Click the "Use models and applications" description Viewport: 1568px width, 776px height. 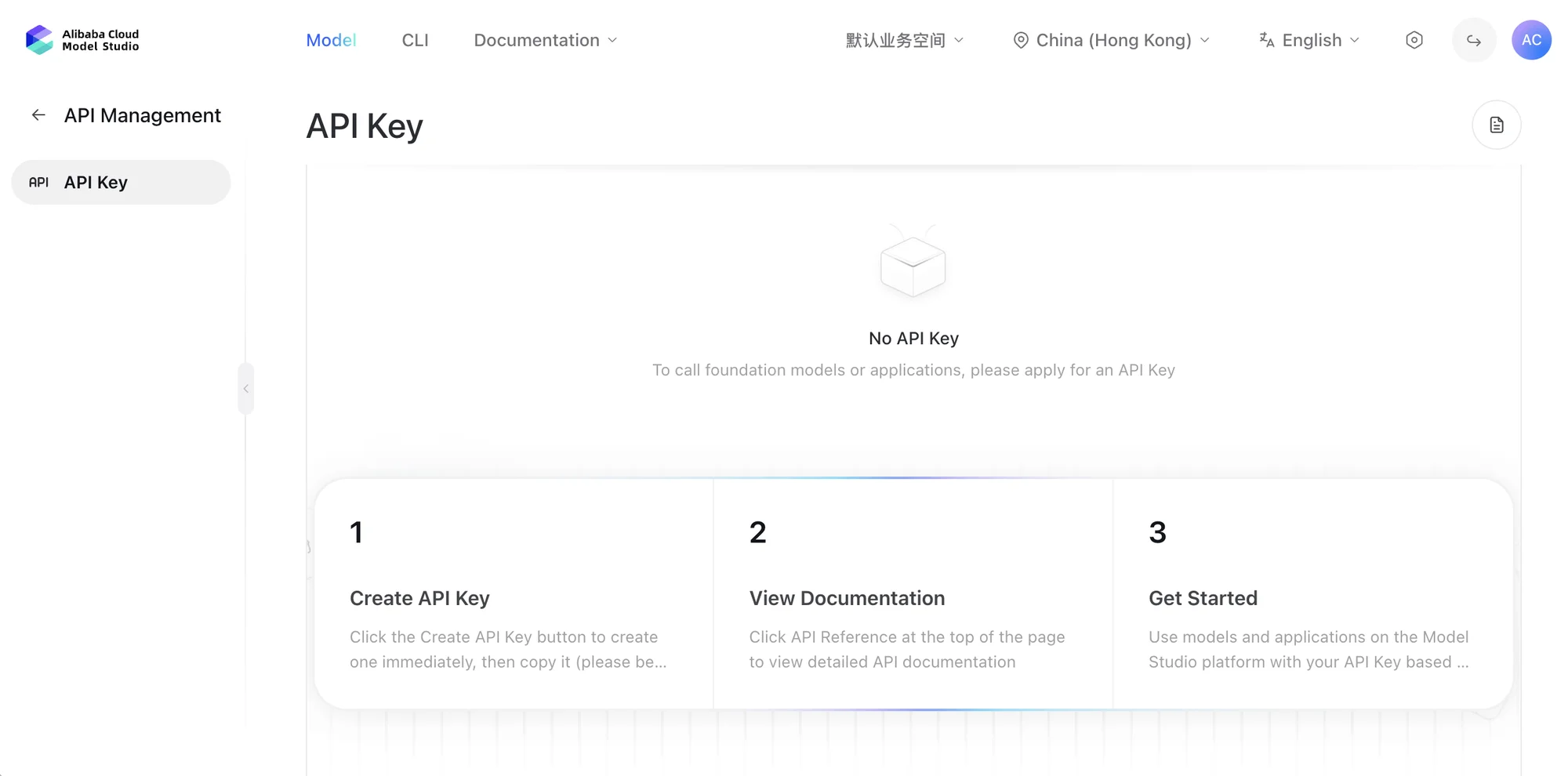pyautogui.click(x=1309, y=649)
